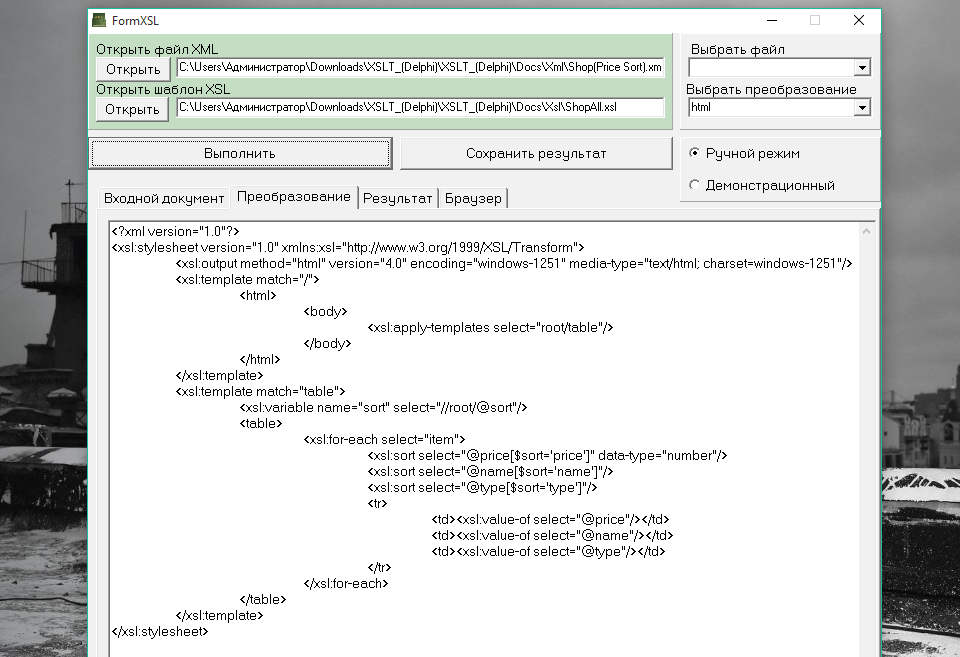Click the FormXSL application icon in title bar
This screenshot has width=960, height=657.
pos(99,20)
